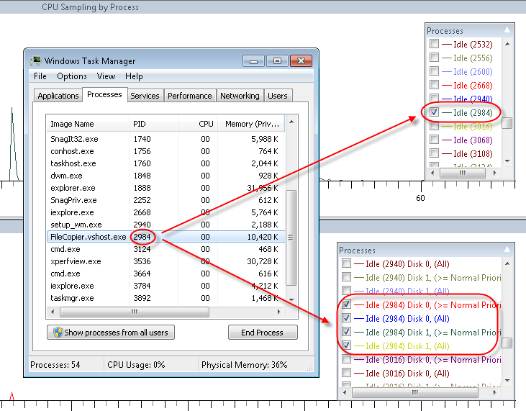Screen dimensions: 526x411
Task: Uncheck the Idle (2984) CPU process checkbox
Action: [434, 112]
